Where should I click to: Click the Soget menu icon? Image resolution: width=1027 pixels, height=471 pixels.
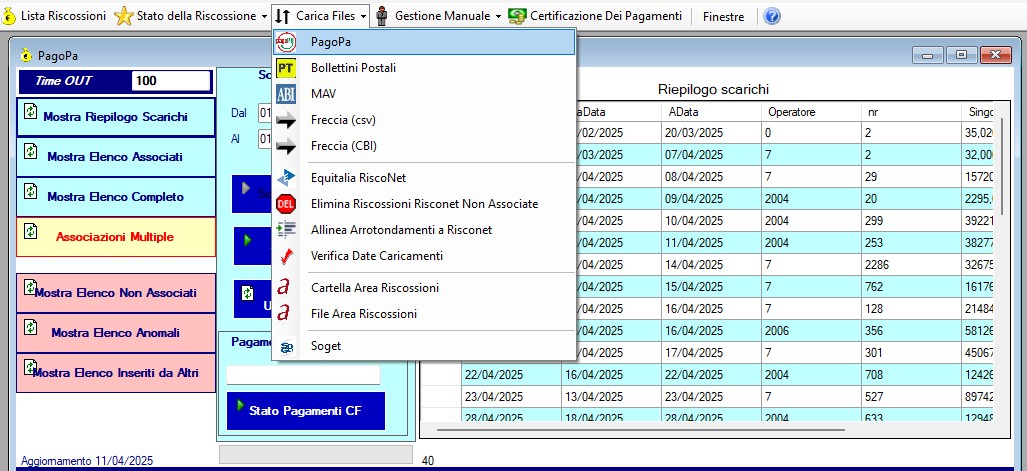(286, 346)
